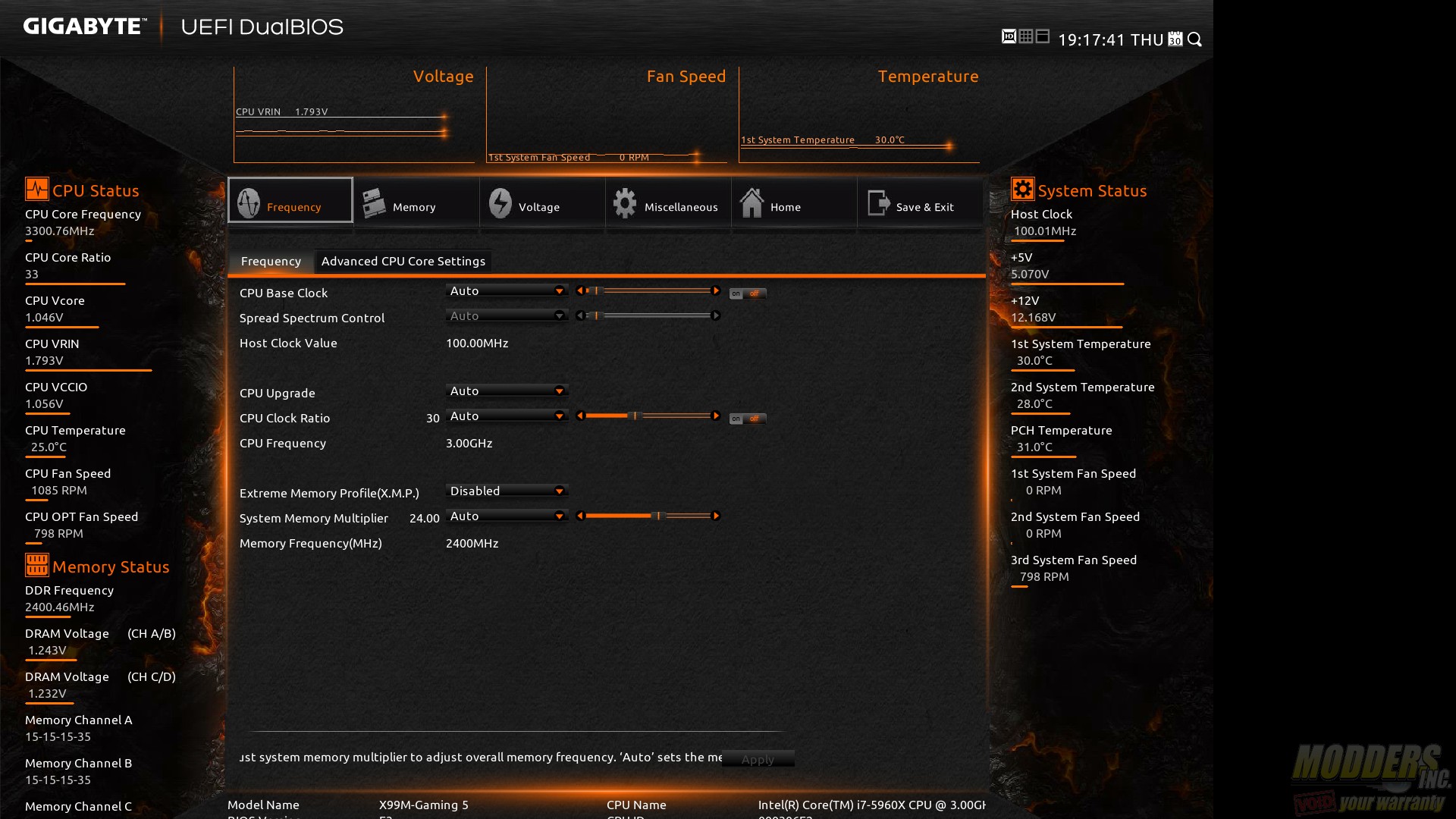
Task: Click the Host Clock Value 100.00MHz
Action: [477, 343]
